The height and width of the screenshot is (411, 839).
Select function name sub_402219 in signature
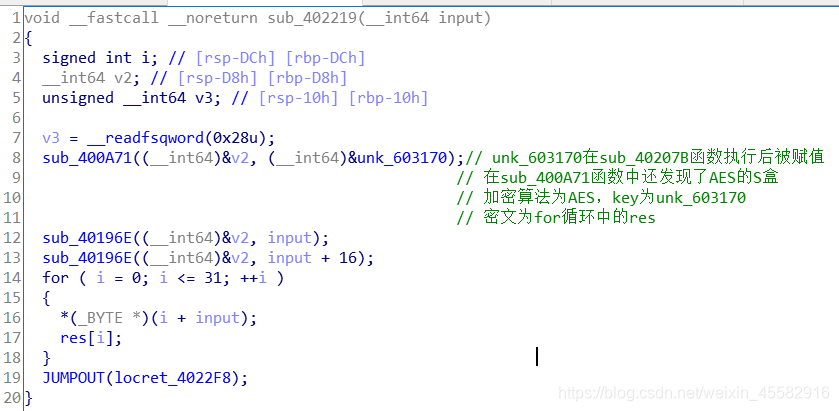[313, 18]
